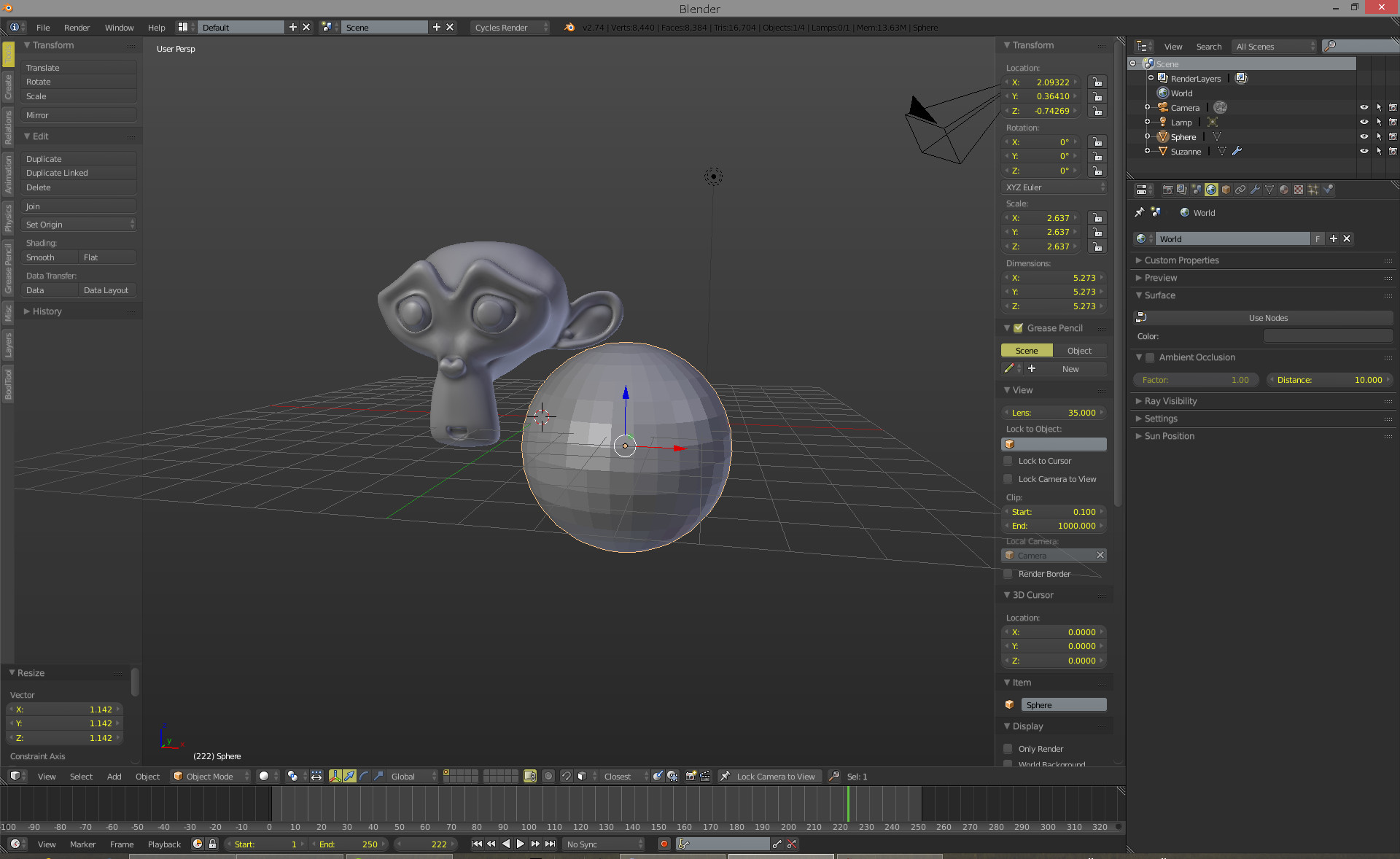Open the Window menu
This screenshot has height=859, width=1400.
pyautogui.click(x=119, y=27)
